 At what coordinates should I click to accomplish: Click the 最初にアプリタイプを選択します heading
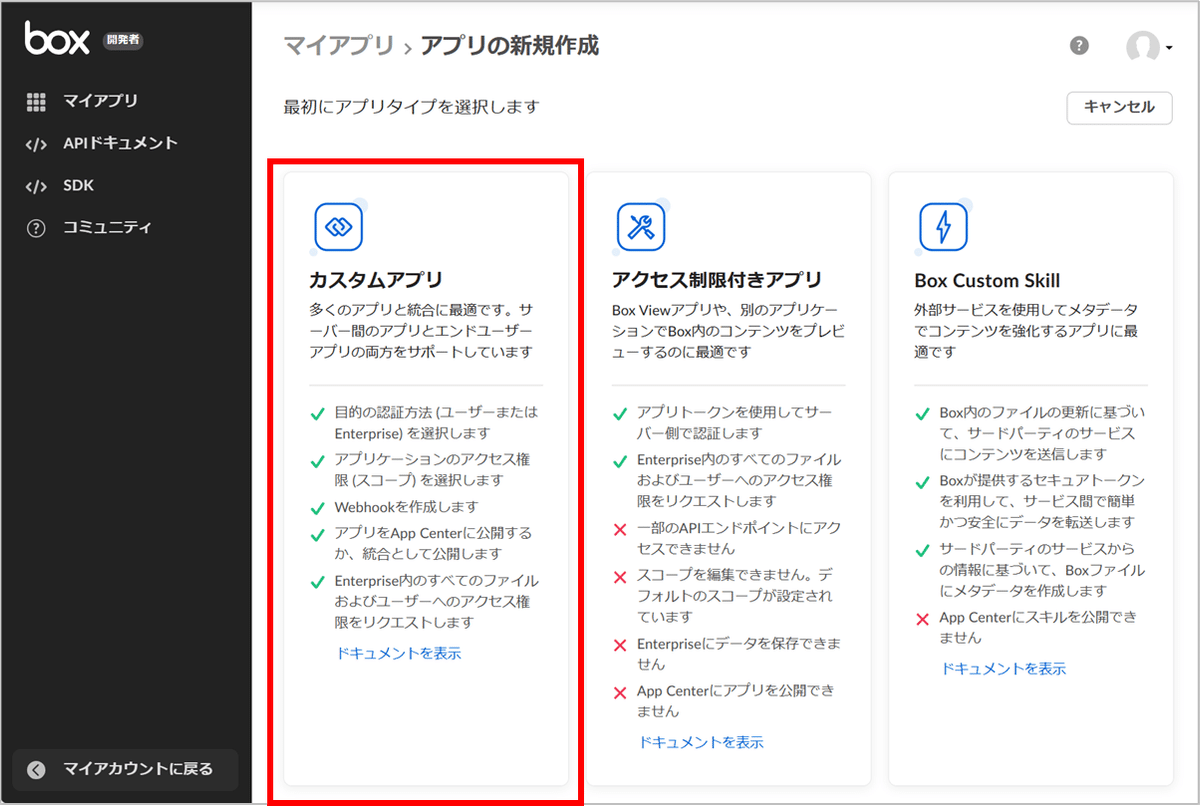(412, 107)
